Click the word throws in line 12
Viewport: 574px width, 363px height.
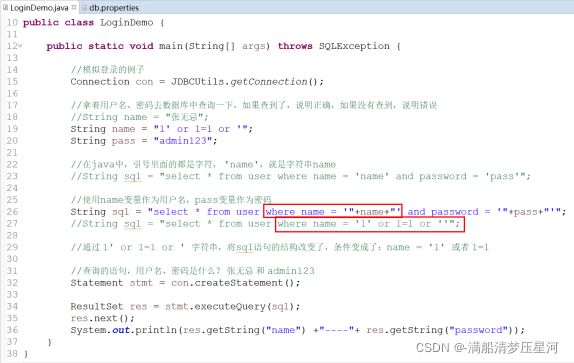click(295, 46)
